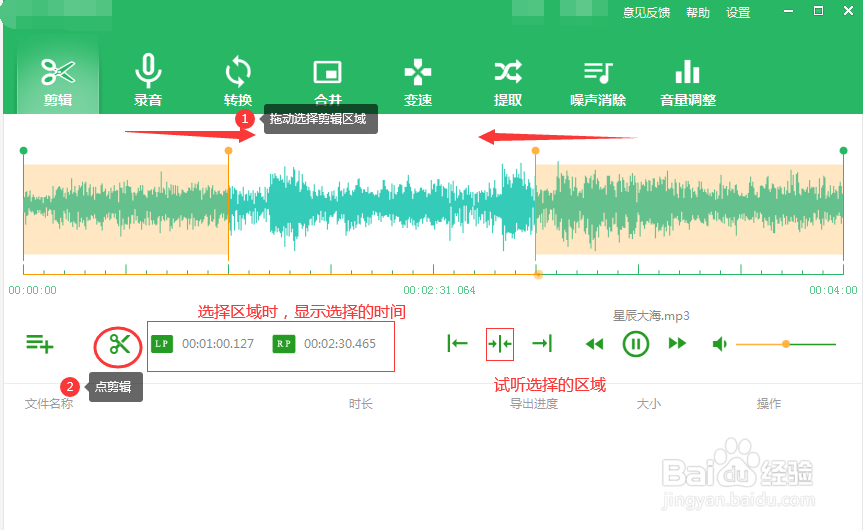
Task: Click the right orange selection handle
Action: click(x=535, y=151)
